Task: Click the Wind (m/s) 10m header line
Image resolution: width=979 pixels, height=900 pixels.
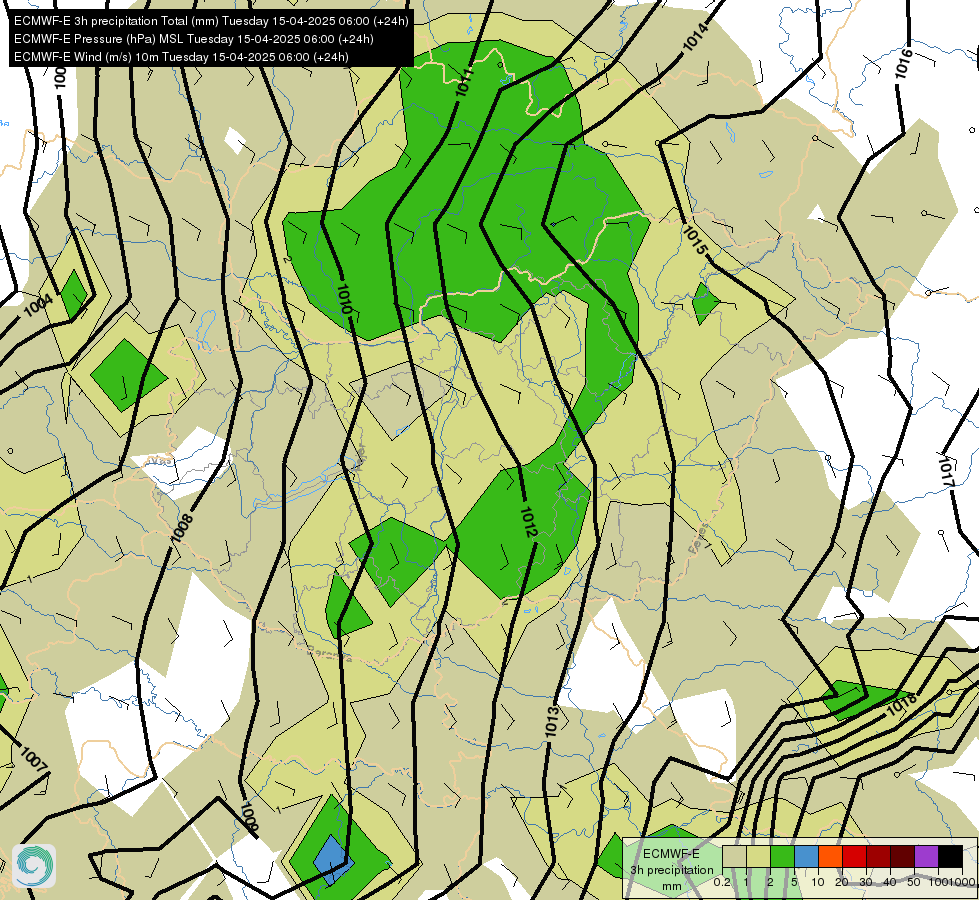Action: [x=181, y=57]
